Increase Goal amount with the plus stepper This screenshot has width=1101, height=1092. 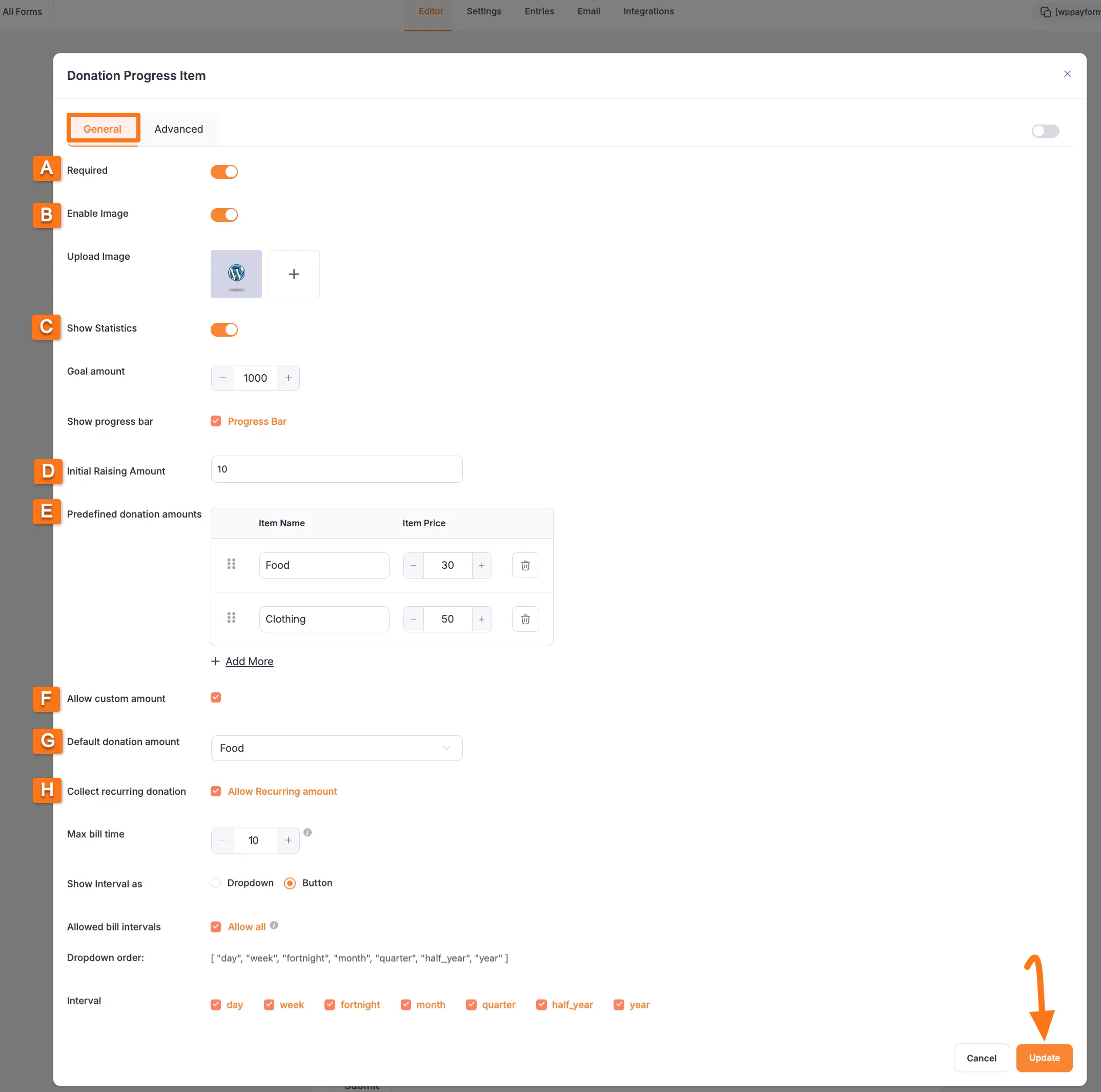point(288,378)
